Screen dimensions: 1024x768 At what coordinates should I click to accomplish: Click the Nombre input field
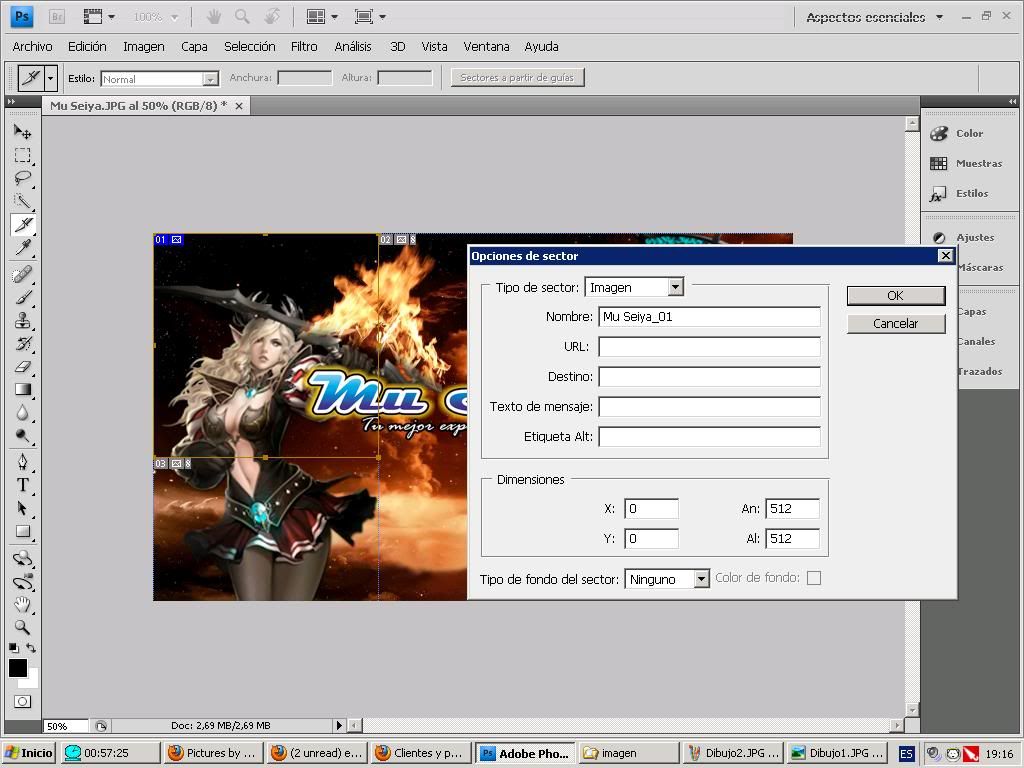click(709, 317)
